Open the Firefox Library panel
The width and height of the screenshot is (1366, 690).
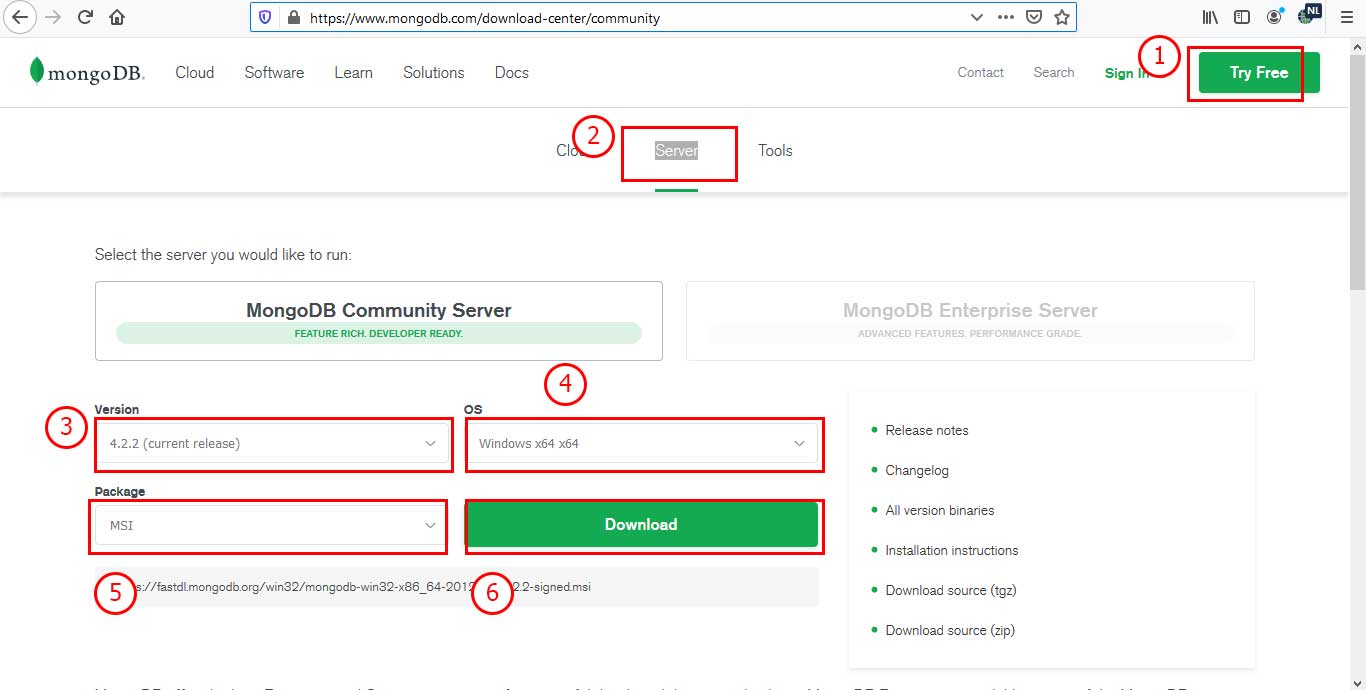point(1209,16)
